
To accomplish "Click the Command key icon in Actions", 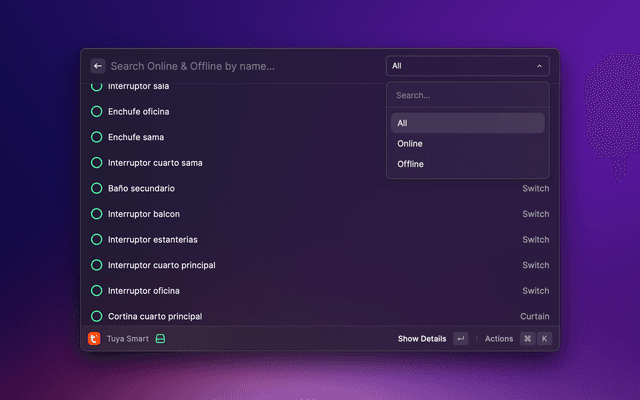I will click(527, 339).
